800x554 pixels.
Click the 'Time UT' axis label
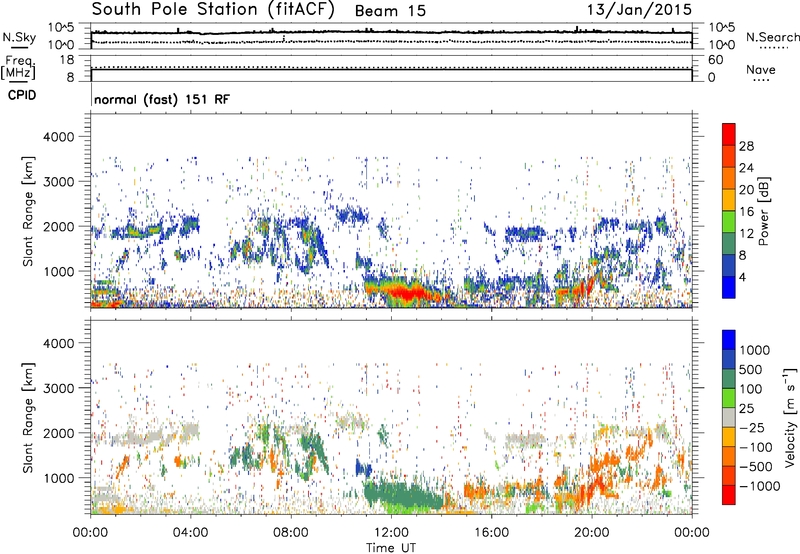[391, 548]
